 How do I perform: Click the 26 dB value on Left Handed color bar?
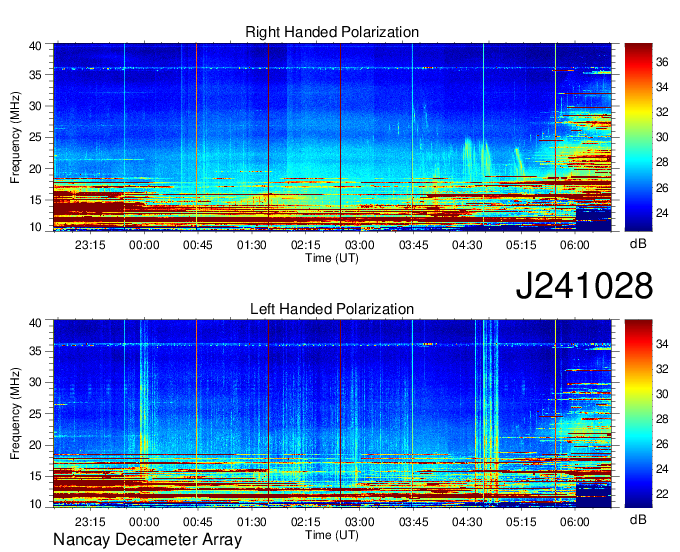(x=662, y=444)
